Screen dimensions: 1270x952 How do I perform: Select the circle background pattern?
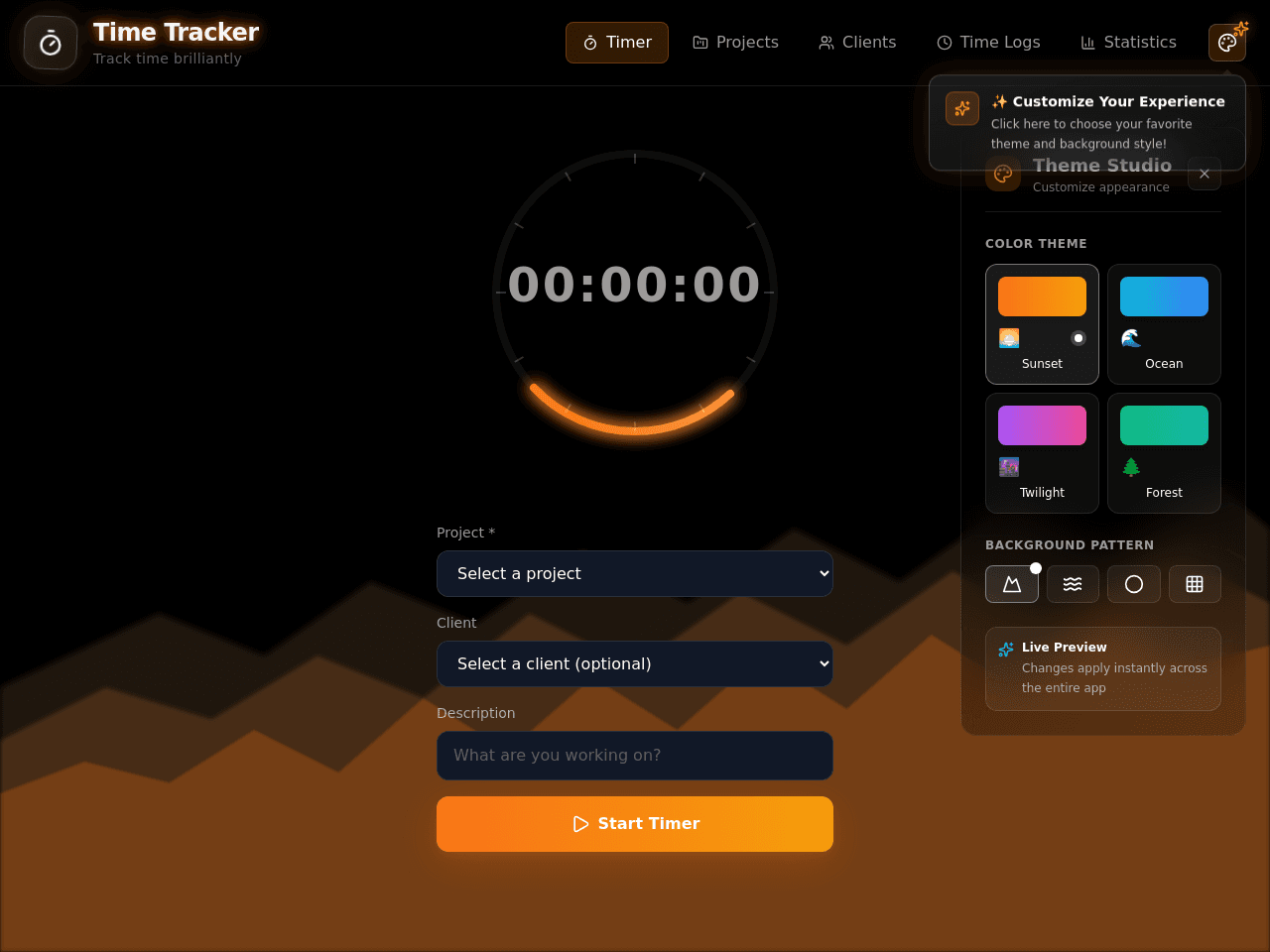(x=1134, y=584)
